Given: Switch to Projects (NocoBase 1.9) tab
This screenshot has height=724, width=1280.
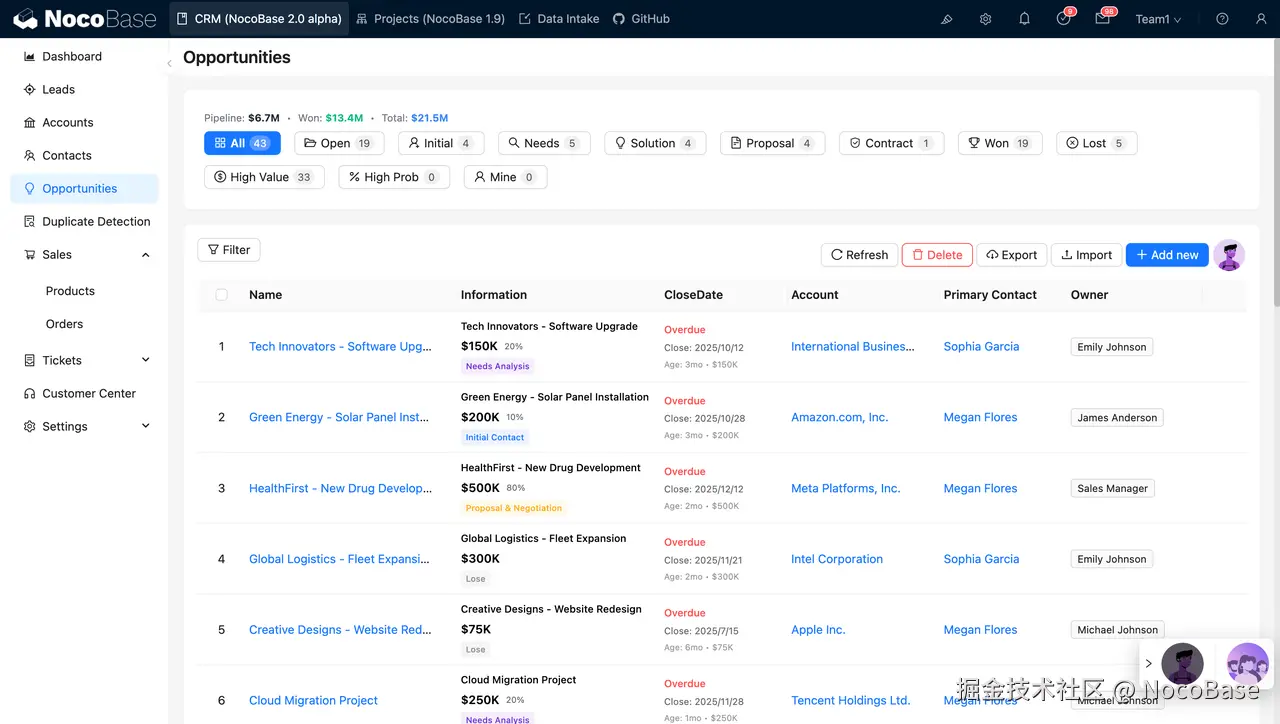Looking at the screenshot, I should click(x=430, y=19).
